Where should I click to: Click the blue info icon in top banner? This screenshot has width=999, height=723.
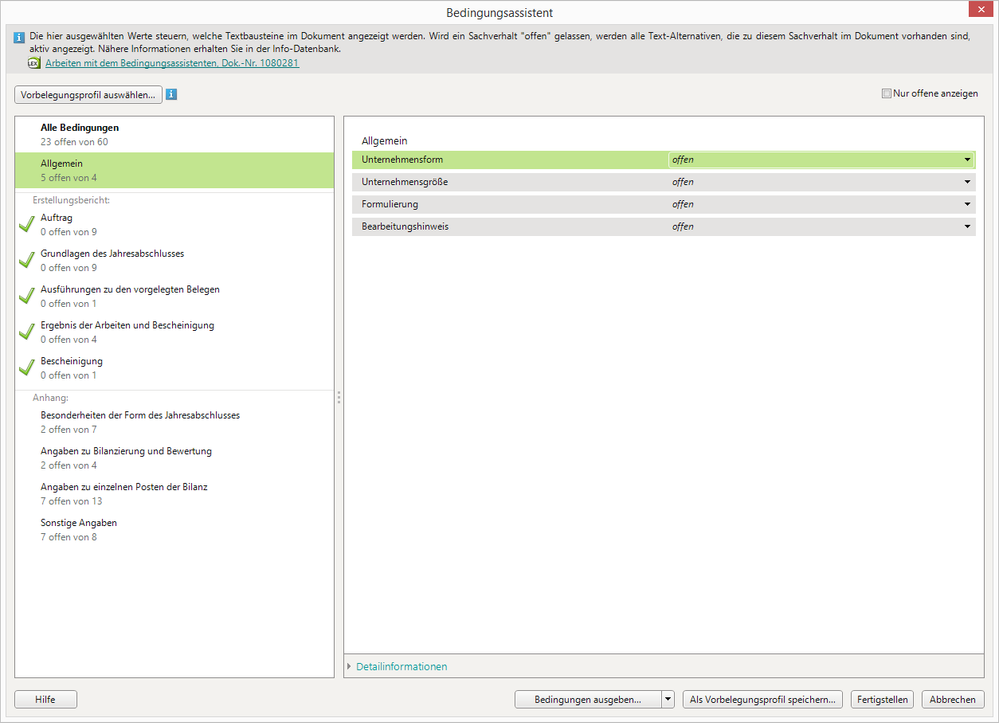pos(20,37)
